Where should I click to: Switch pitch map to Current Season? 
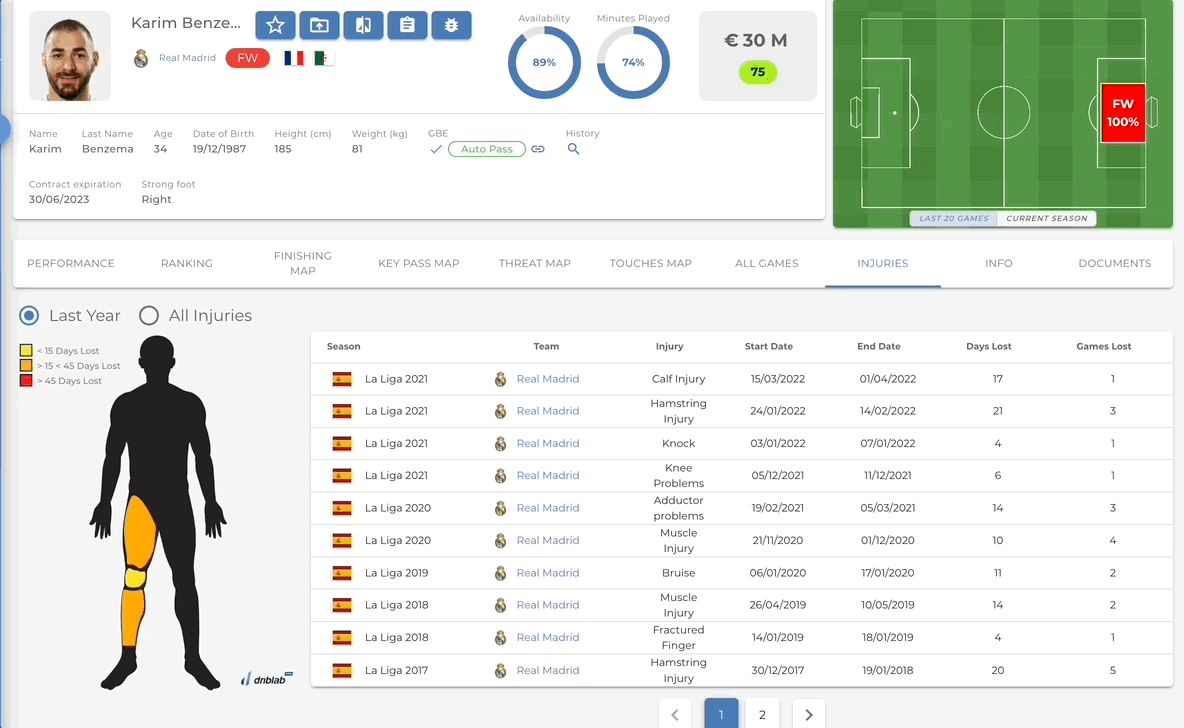click(1047, 218)
